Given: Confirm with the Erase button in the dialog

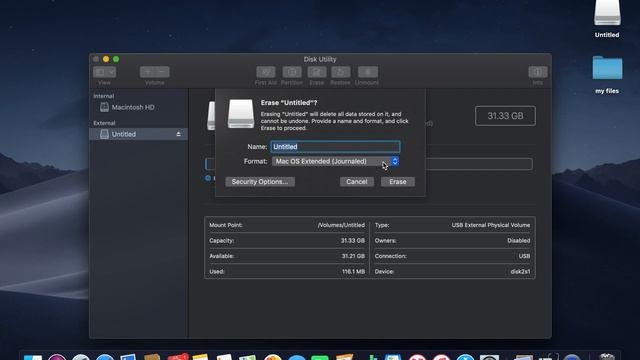Looking at the screenshot, I should point(398,182).
